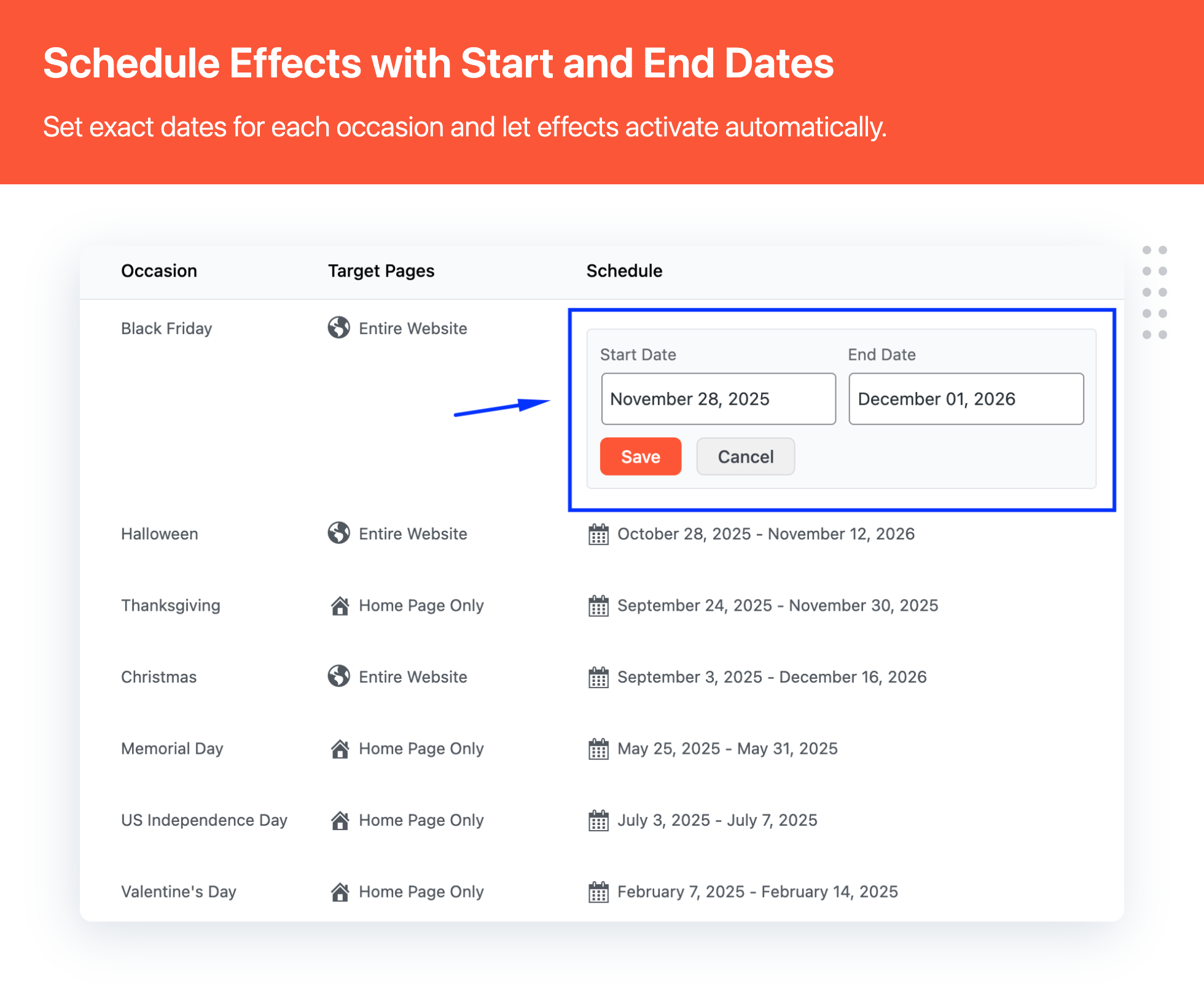Click the calendar icon for Thanksgiving schedule
Screen dimensions: 1204x983
[598, 606]
